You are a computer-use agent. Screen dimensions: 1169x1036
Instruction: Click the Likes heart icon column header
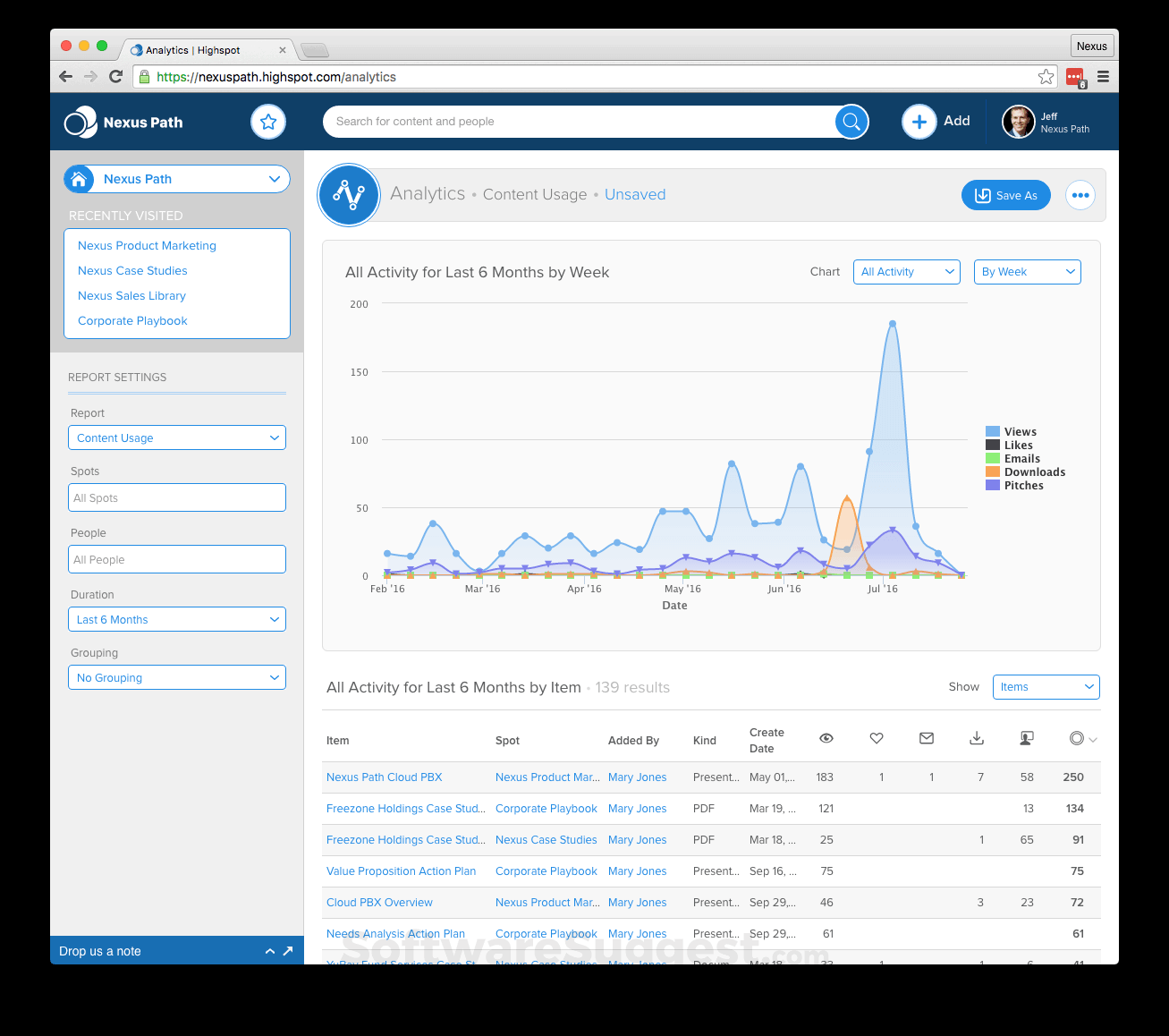876,738
